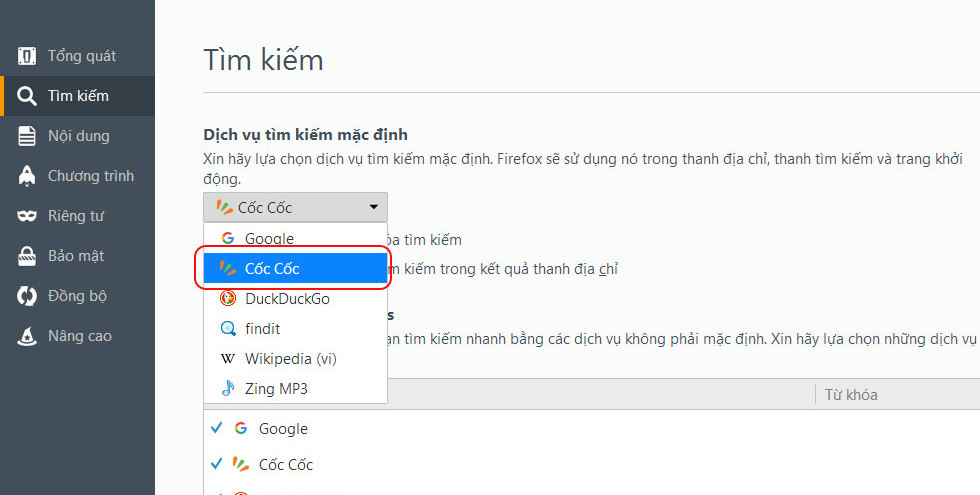The height and width of the screenshot is (495, 980).
Task: Click the Bảo mật lock icon
Action: pos(27,256)
